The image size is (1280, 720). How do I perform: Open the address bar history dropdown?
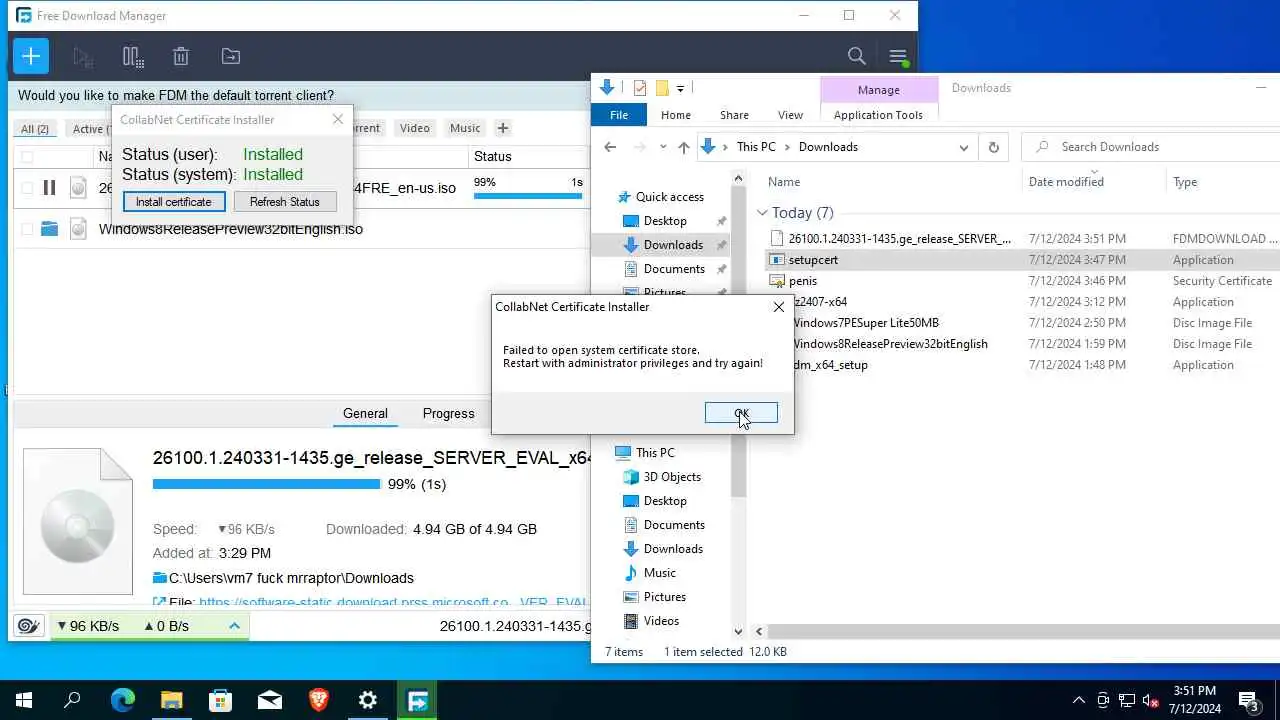pos(963,147)
